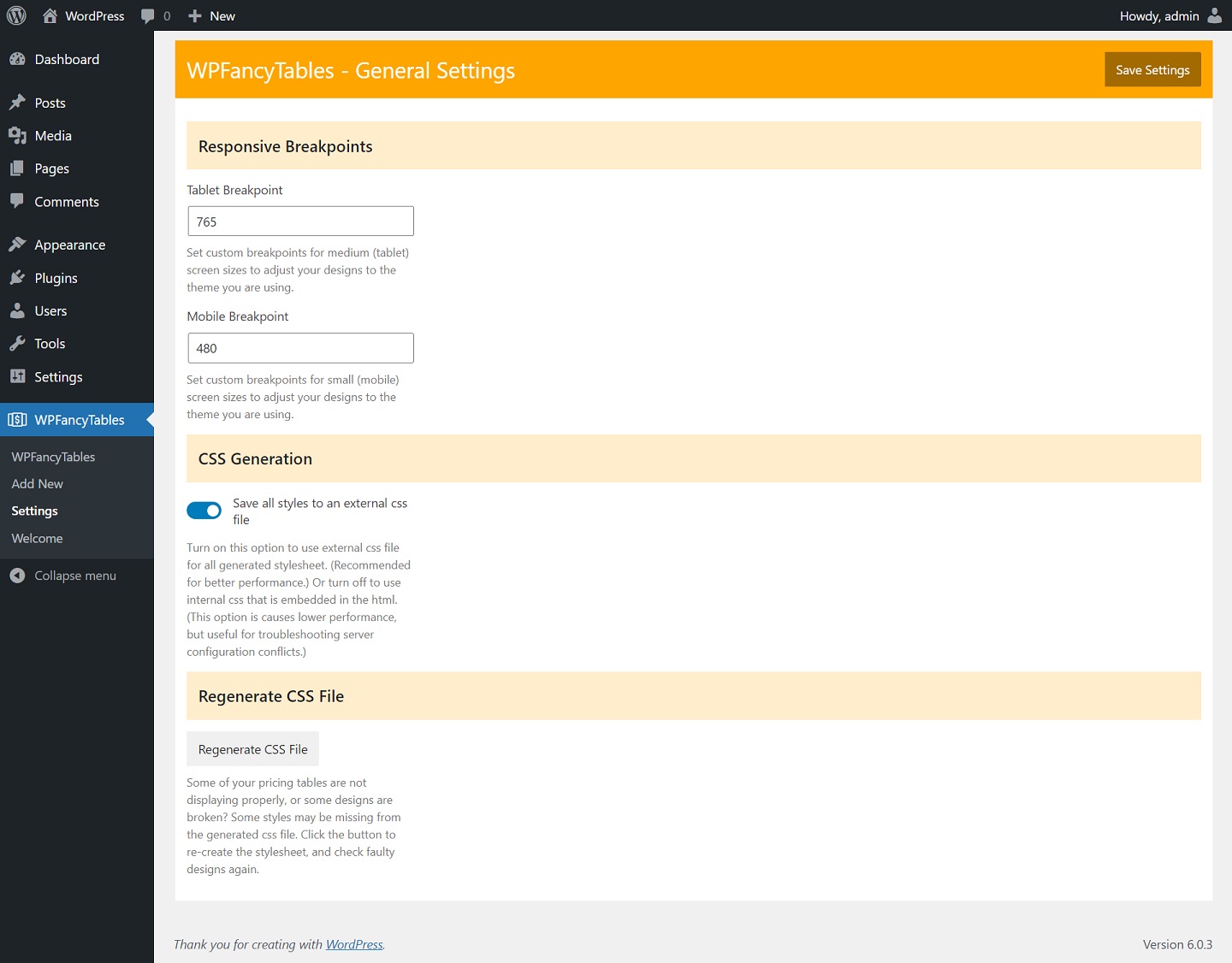1232x963 pixels.
Task: Go to the Welcome submenu page
Action: click(38, 539)
